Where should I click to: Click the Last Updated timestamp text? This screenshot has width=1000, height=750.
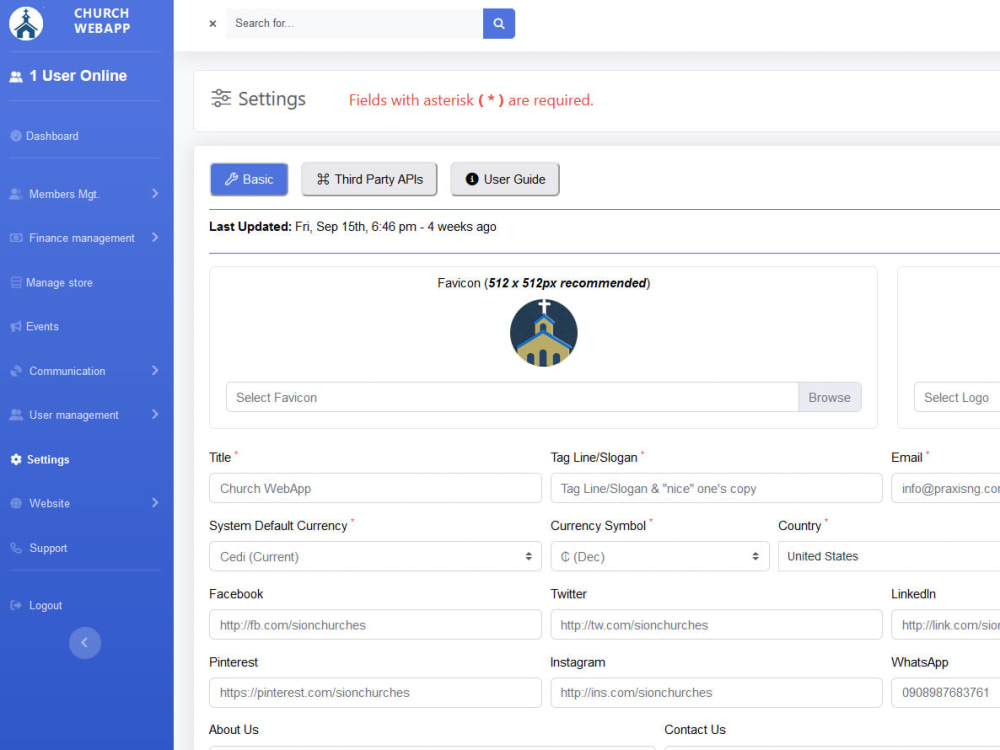(353, 227)
